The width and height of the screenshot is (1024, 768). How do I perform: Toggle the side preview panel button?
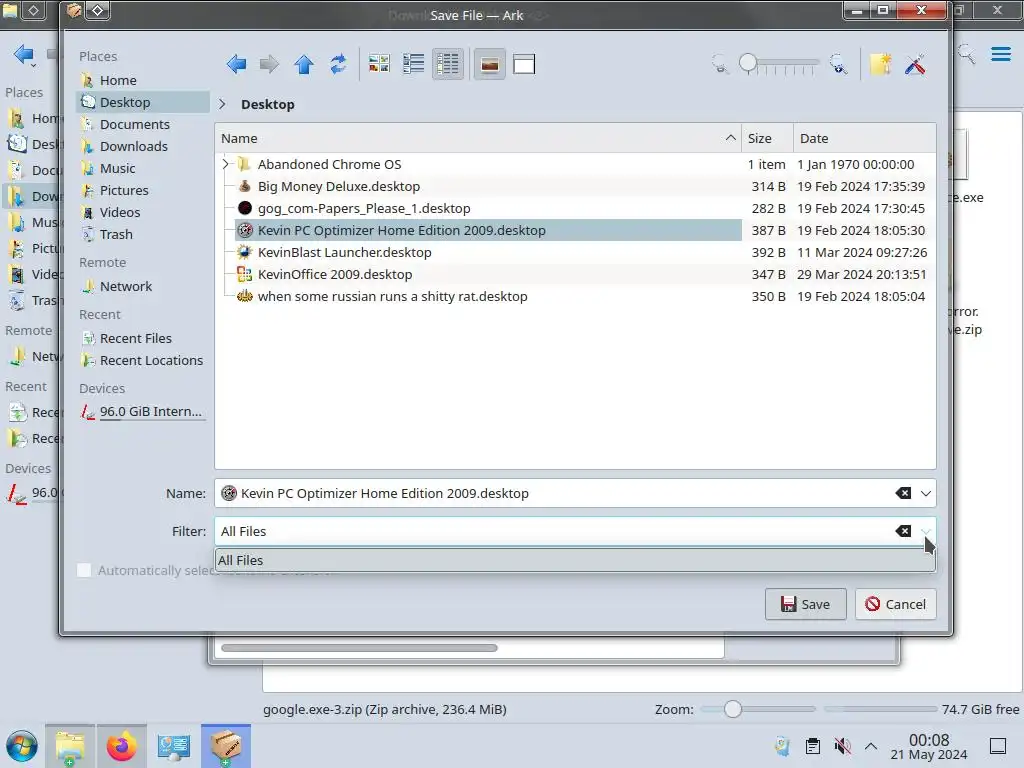[524, 64]
